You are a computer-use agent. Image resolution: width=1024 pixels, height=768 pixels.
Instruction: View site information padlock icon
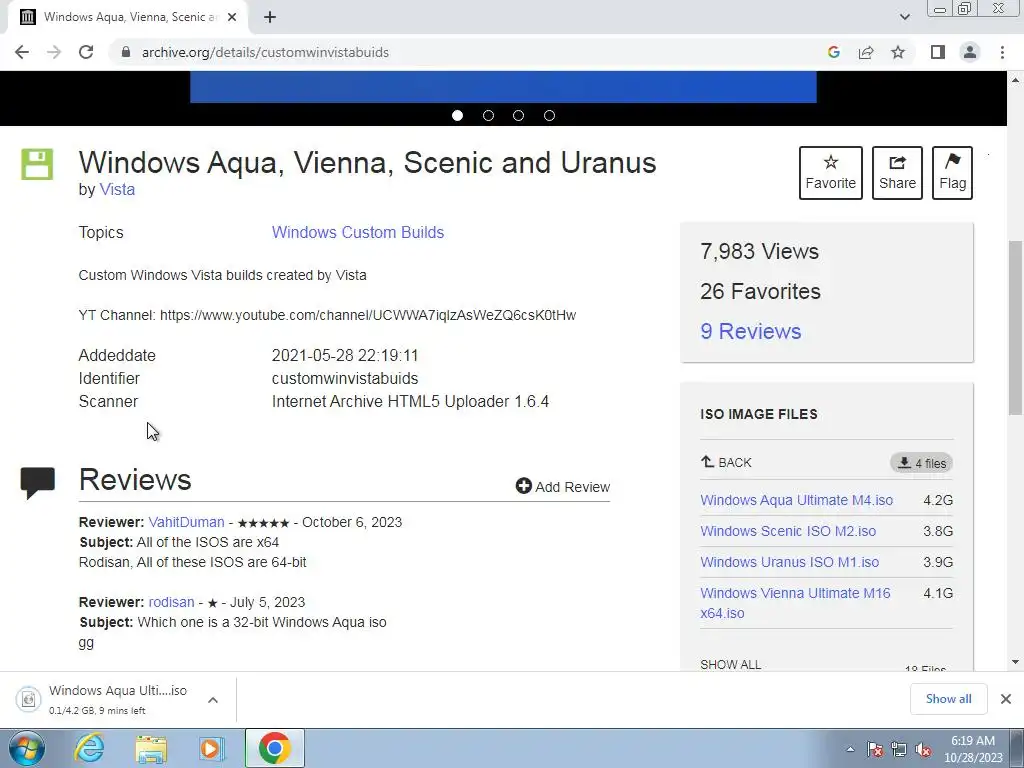(126, 52)
